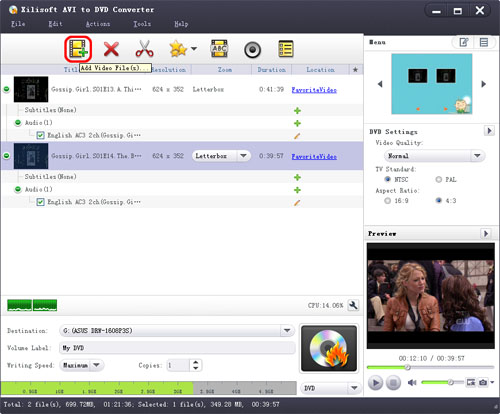Screen dimensions: 500x414
Task: Collapse the Gossip Girl S01E14 title row
Action: (x=6, y=156)
